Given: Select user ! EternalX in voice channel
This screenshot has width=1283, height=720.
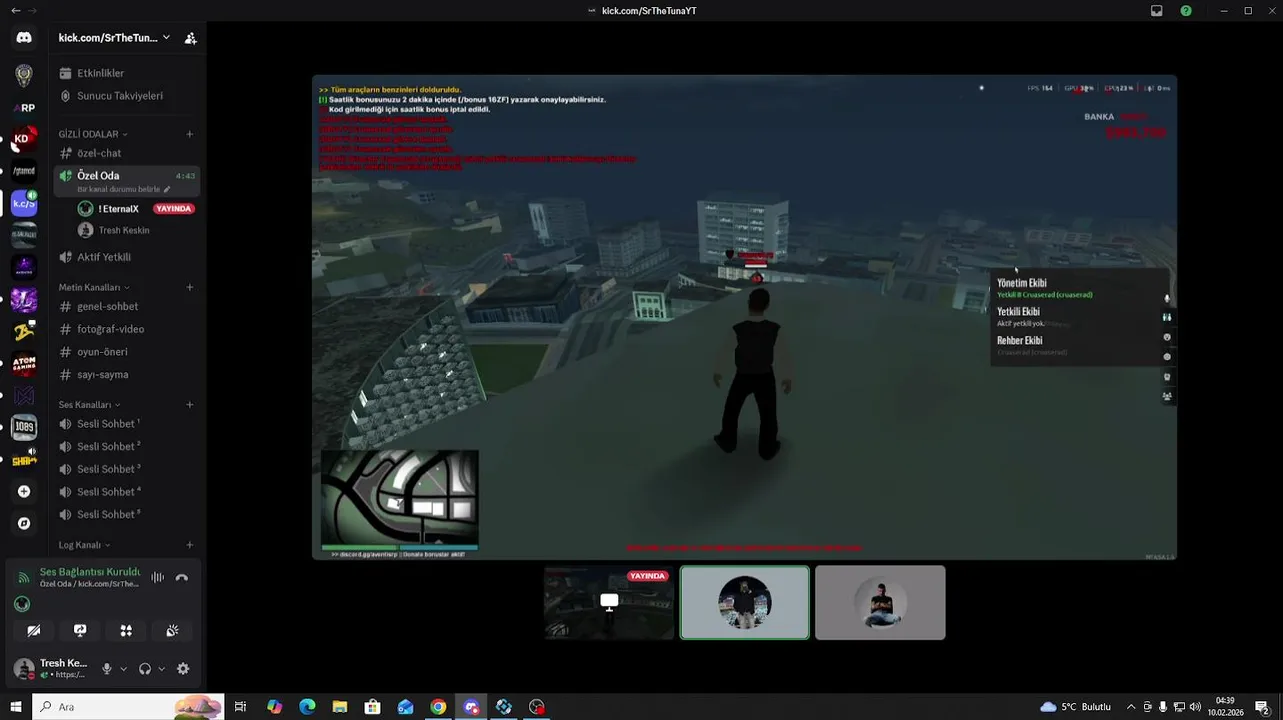Looking at the screenshot, I should tap(135, 209).
